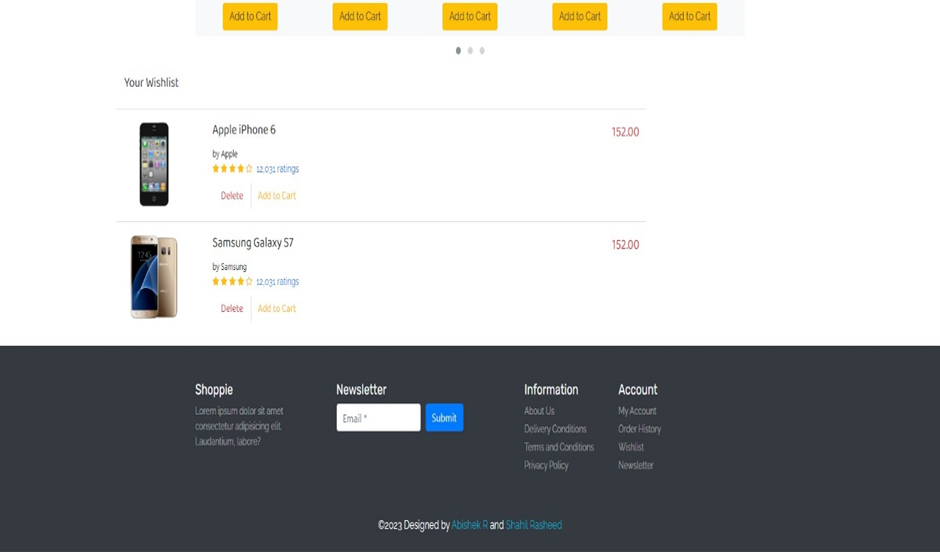The height and width of the screenshot is (552, 940).
Task: Click the Shoppie footer heading
Action: point(214,390)
